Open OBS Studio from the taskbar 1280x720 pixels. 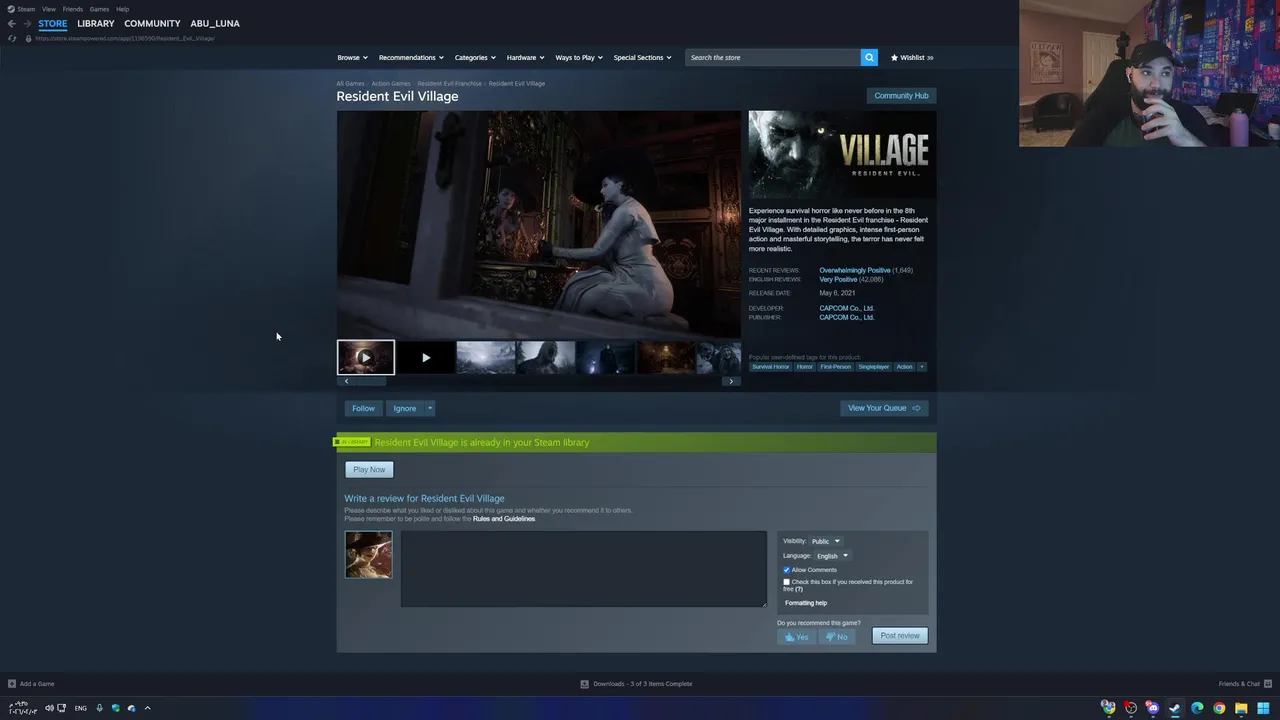(1130, 708)
